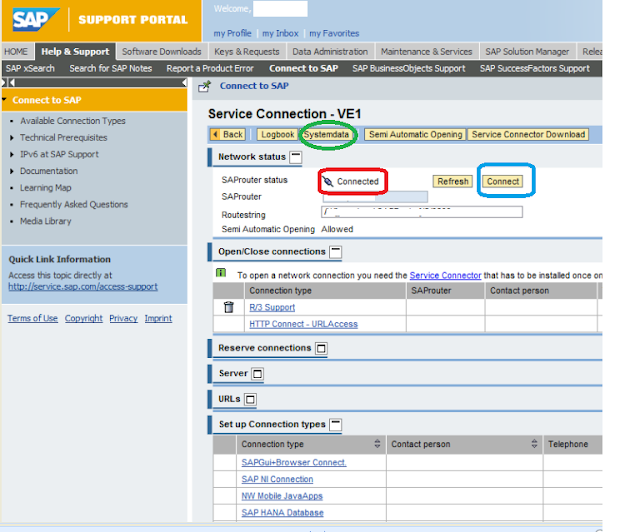Collapse the Connect to SAP sidebar header
The height and width of the screenshot is (532, 640).
pos(4,100)
